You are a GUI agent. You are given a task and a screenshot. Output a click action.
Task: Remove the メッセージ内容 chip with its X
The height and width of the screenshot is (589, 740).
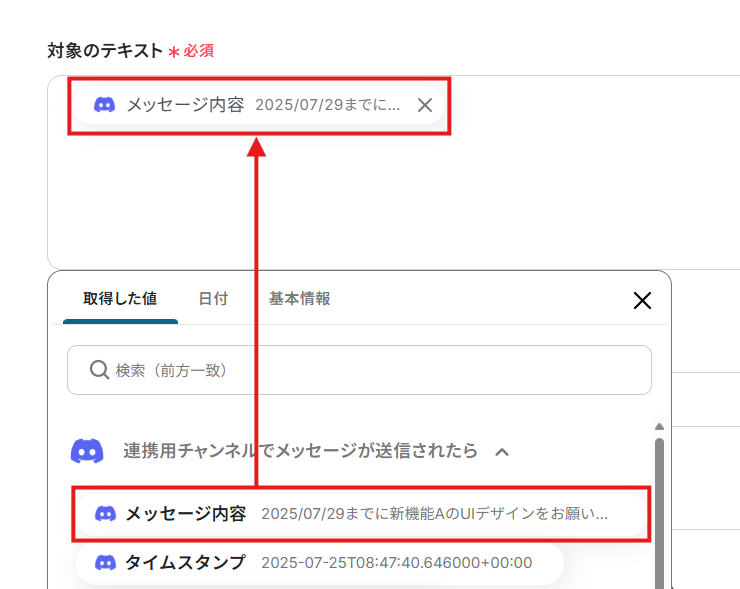coord(425,105)
